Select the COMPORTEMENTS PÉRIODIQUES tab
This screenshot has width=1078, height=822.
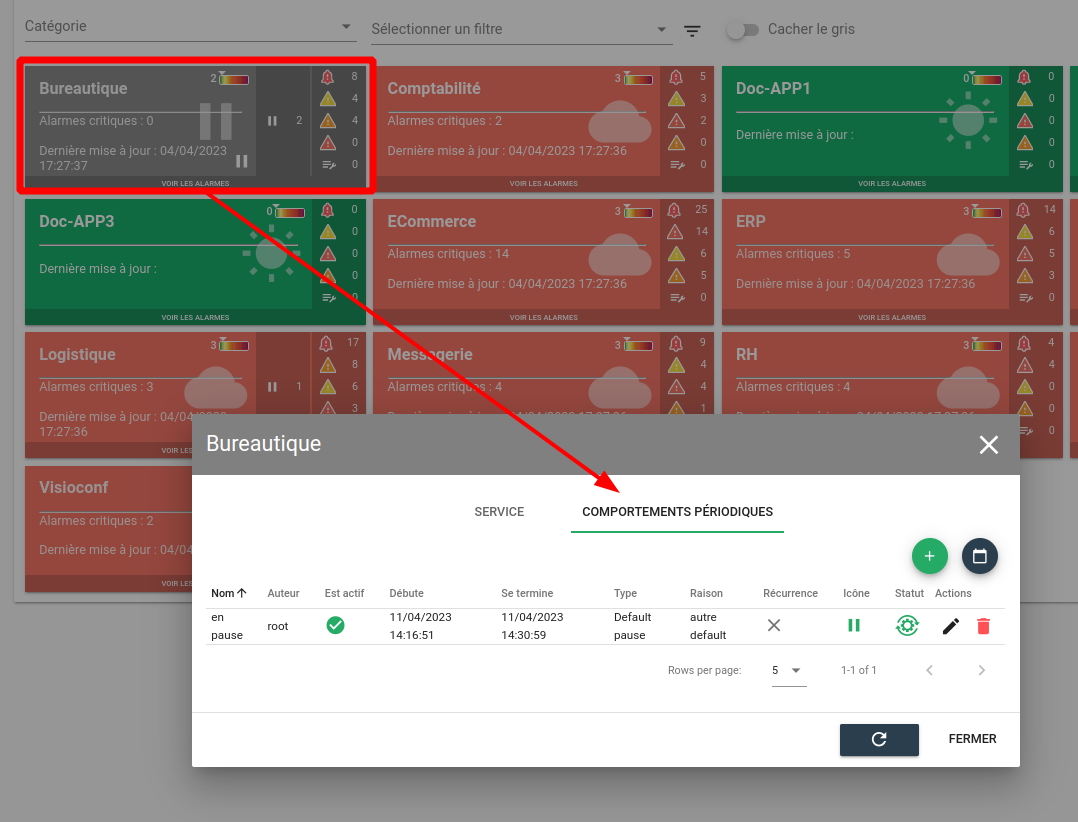click(677, 512)
